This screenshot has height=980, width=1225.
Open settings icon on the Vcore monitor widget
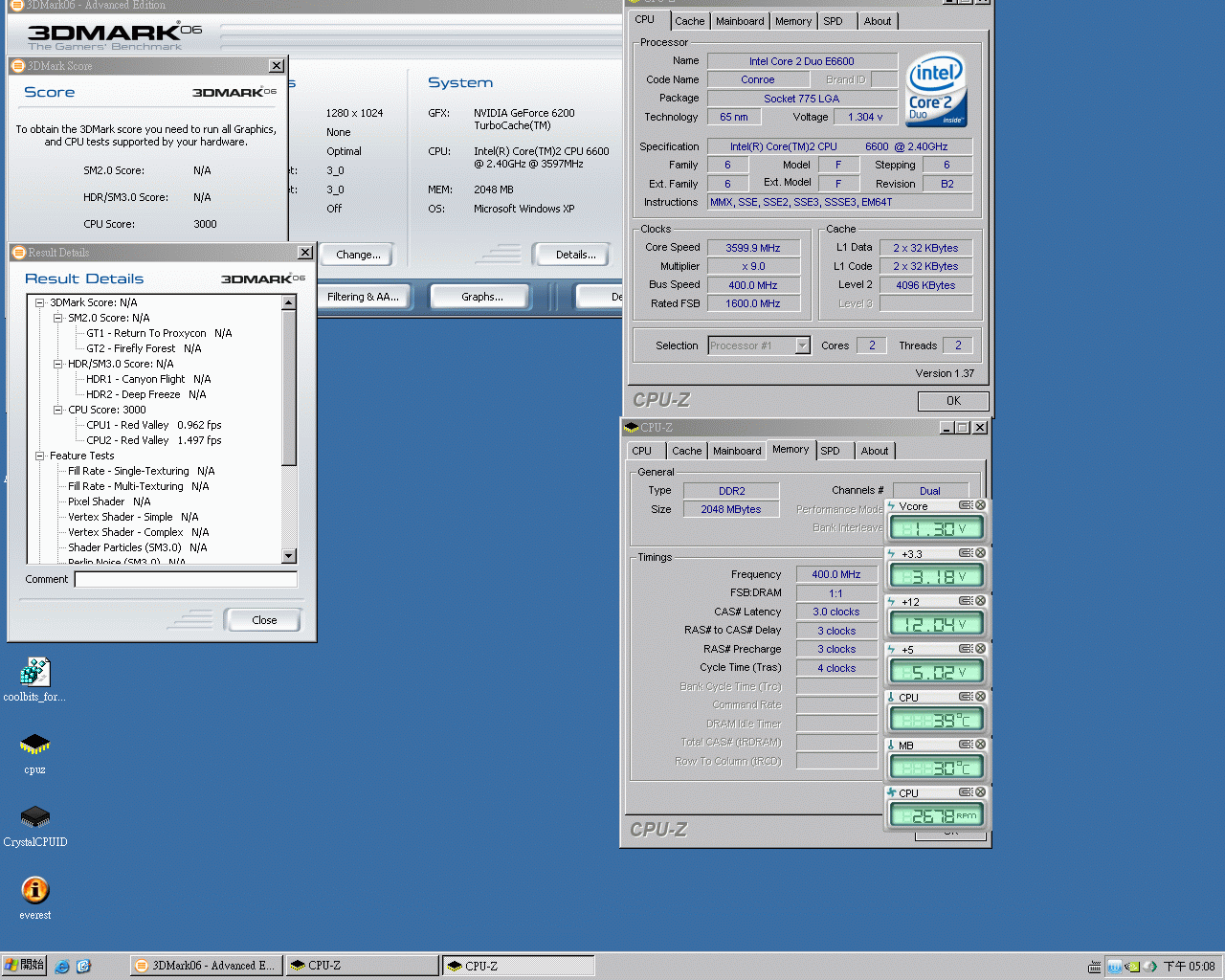[966, 505]
